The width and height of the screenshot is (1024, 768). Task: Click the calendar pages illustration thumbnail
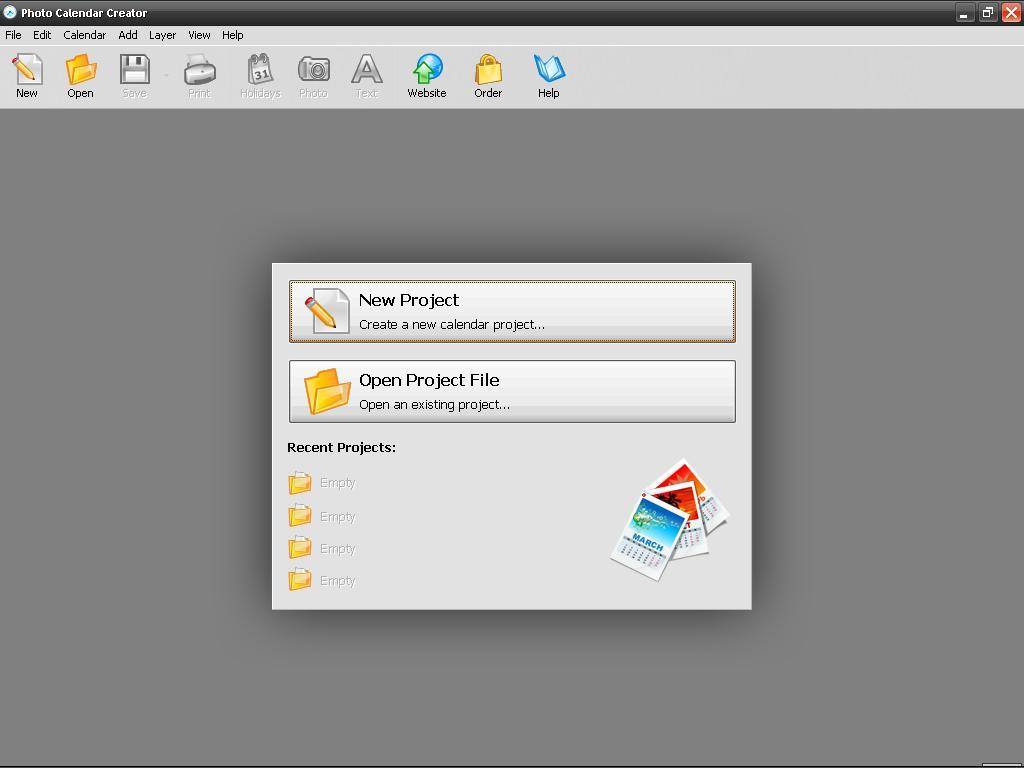tap(670, 519)
